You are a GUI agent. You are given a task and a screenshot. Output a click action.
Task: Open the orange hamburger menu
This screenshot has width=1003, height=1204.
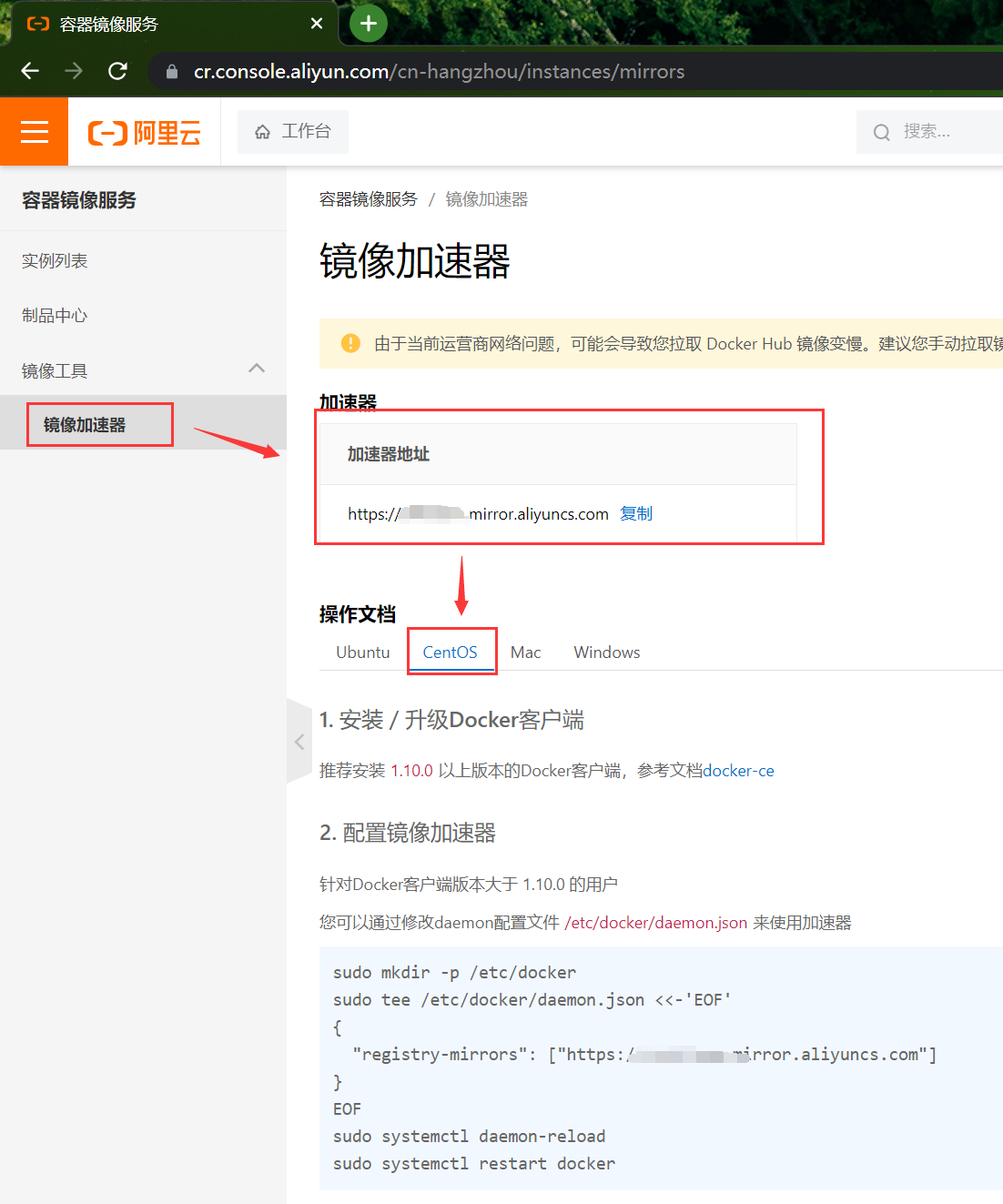pyautogui.click(x=35, y=132)
